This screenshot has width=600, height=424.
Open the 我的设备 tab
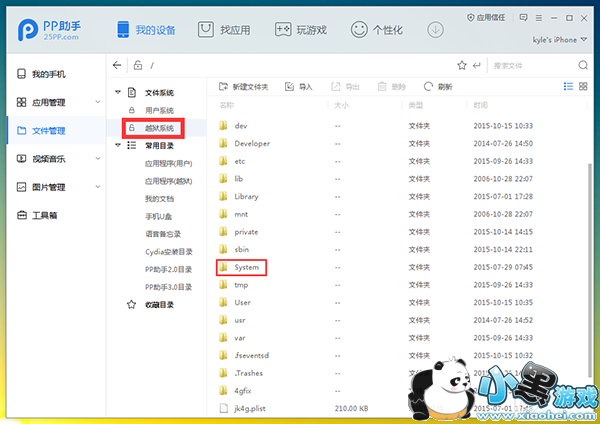146,30
